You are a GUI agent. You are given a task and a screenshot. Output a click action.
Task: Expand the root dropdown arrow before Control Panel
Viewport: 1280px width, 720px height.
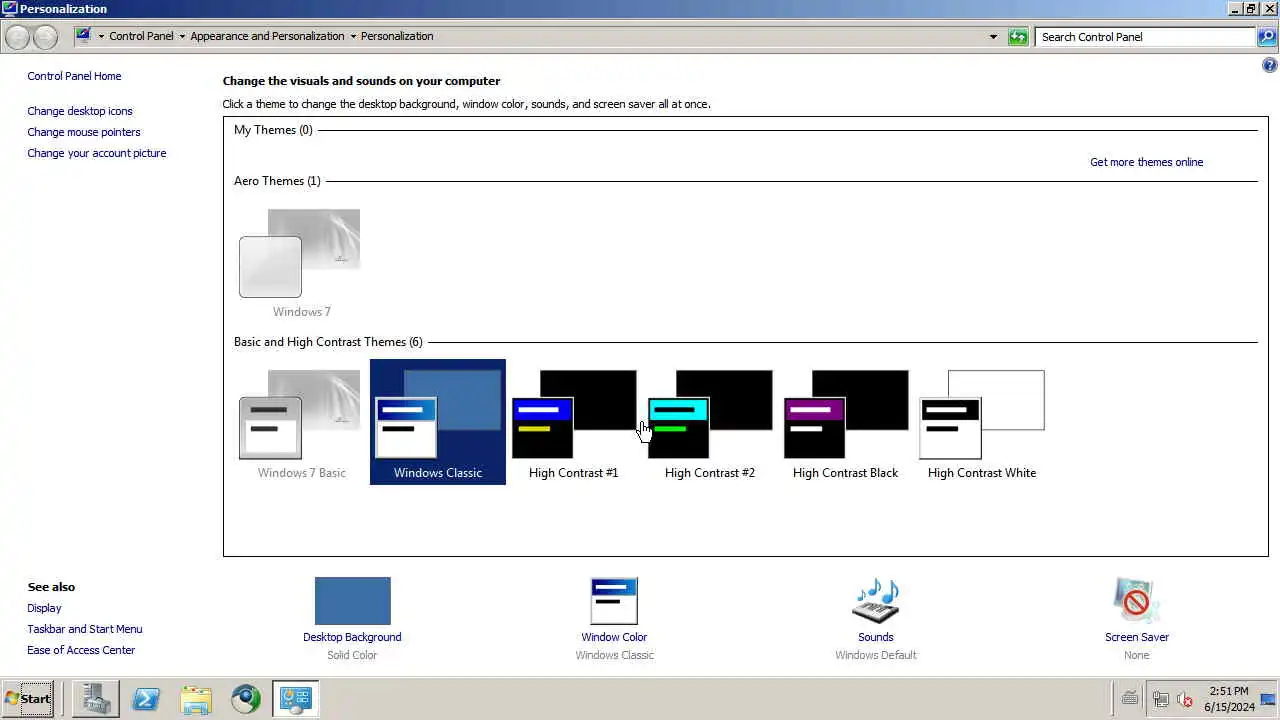101,37
